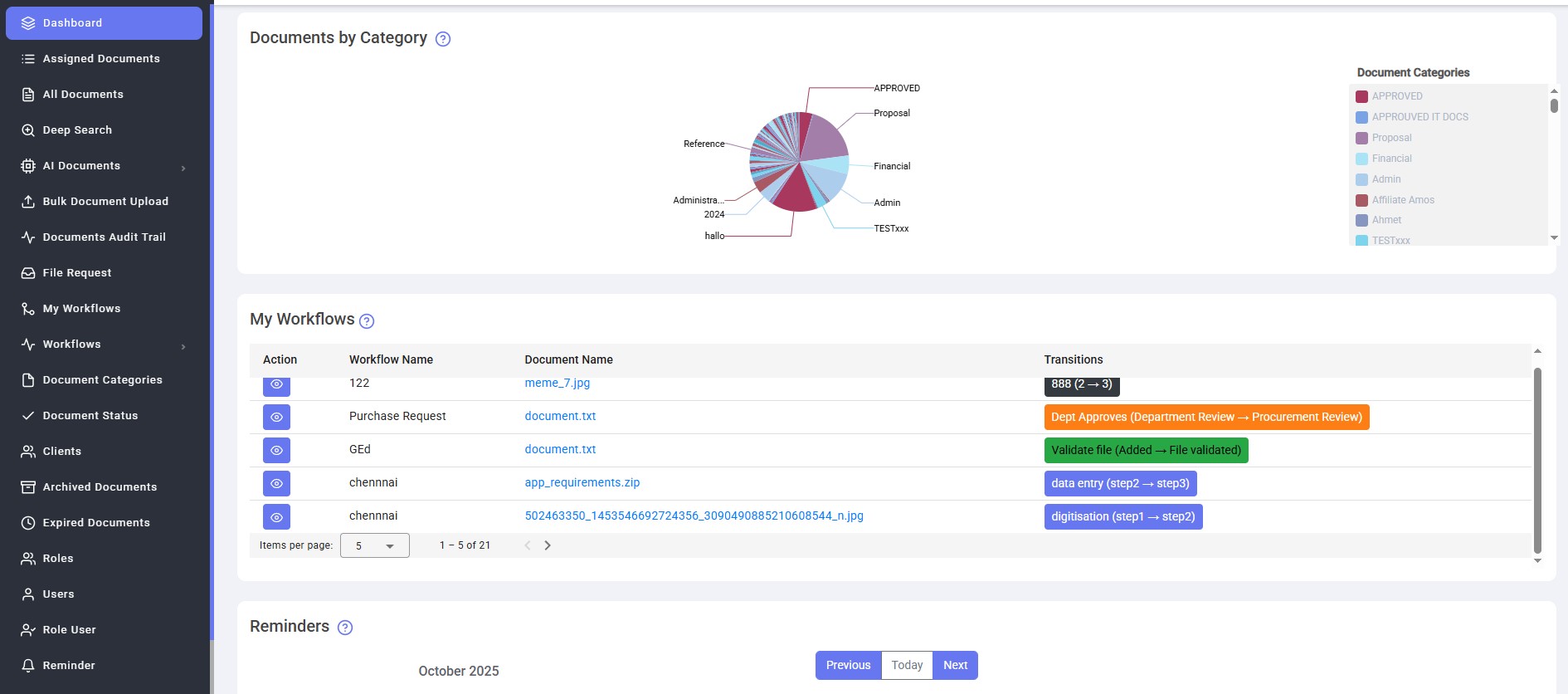Go to Document Categories in sidebar
The image size is (1568, 694).
click(102, 380)
